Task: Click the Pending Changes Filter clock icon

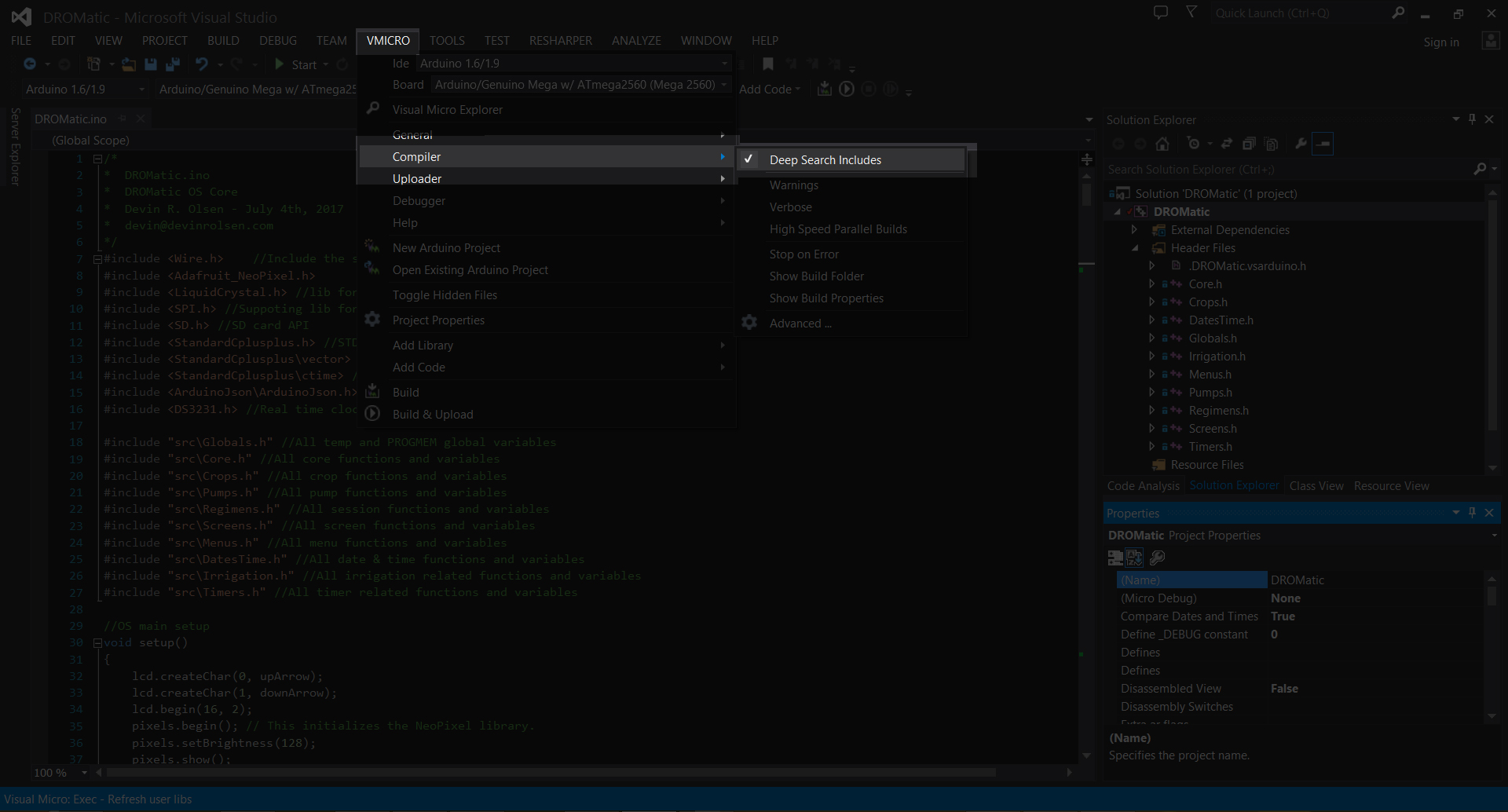Action: tap(1194, 144)
